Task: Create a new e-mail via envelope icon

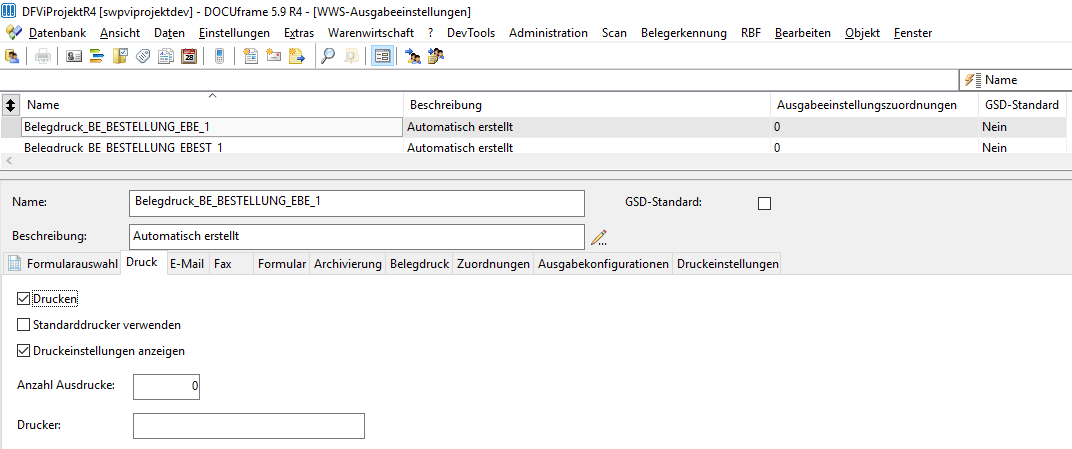Action: pos(273,56)
